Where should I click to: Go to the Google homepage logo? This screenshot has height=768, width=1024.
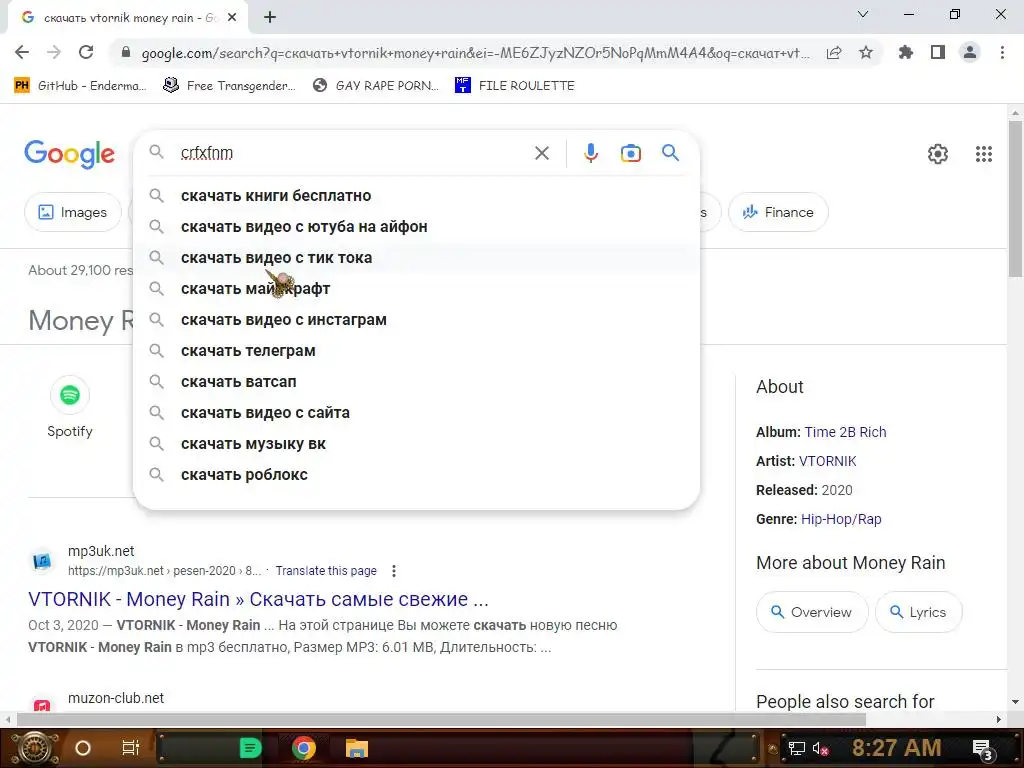[70, 154]
